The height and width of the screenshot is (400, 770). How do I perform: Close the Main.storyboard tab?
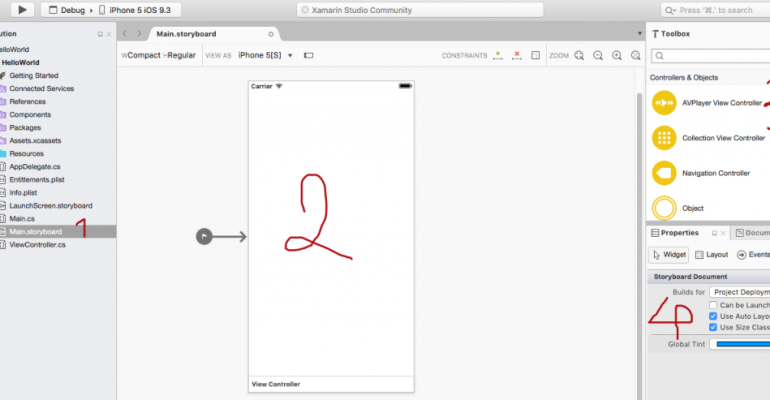pos(271,34)
